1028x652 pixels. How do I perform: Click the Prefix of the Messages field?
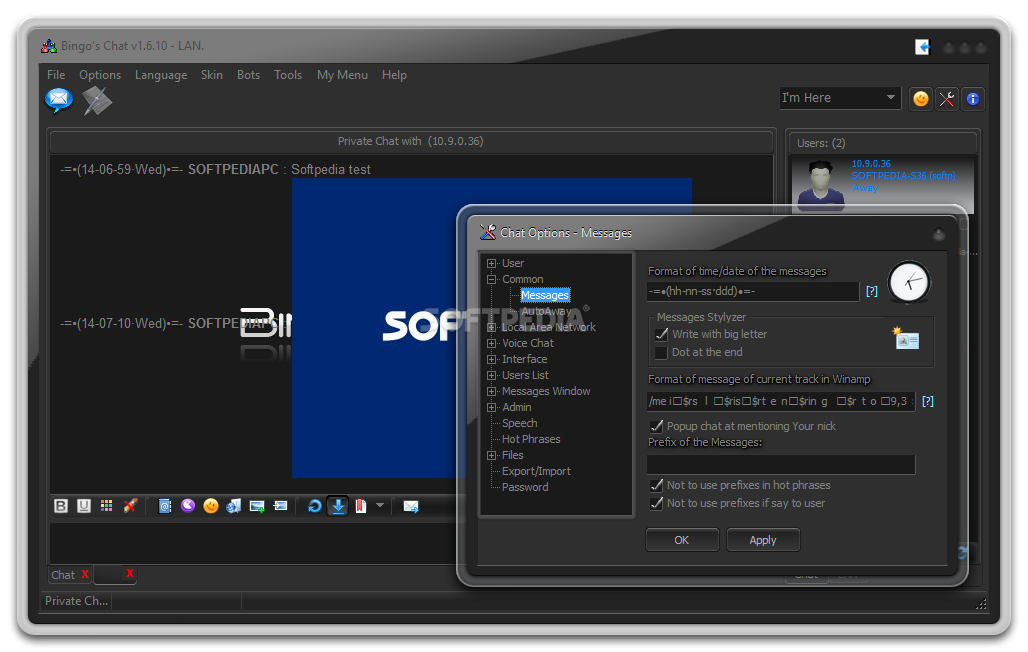tap(781, 465)
